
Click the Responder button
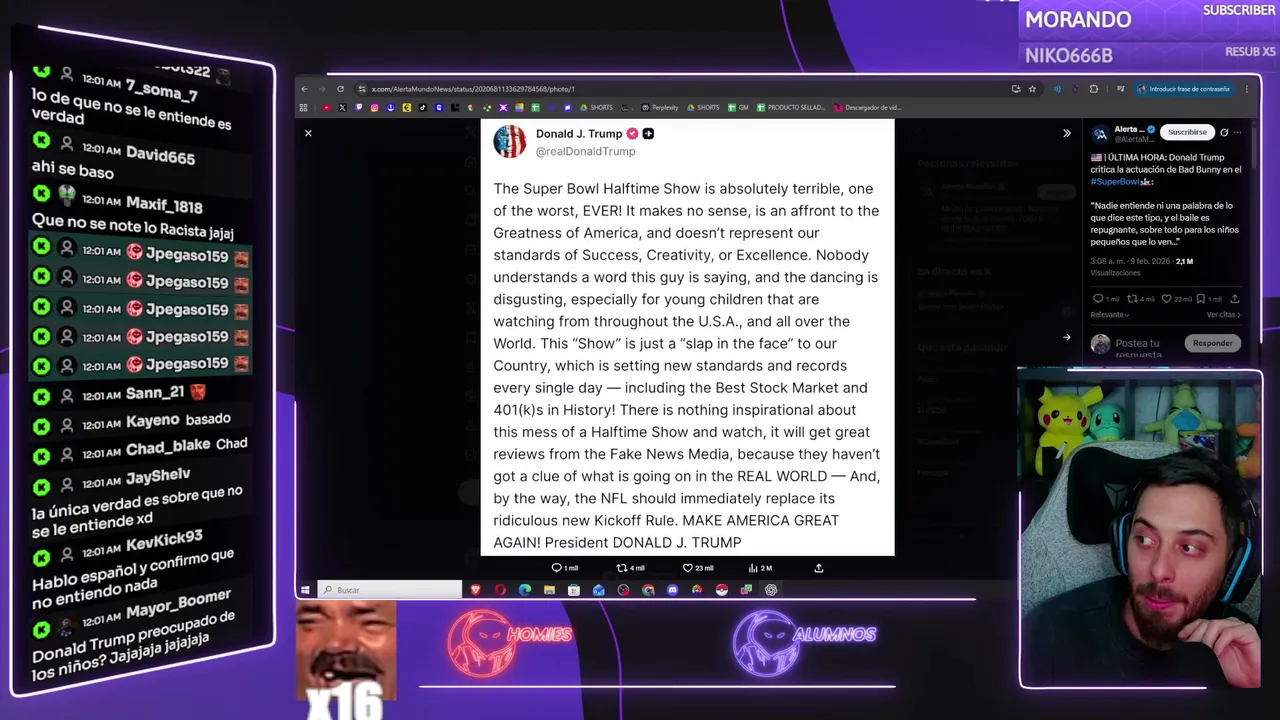[x=1212, y=343]
